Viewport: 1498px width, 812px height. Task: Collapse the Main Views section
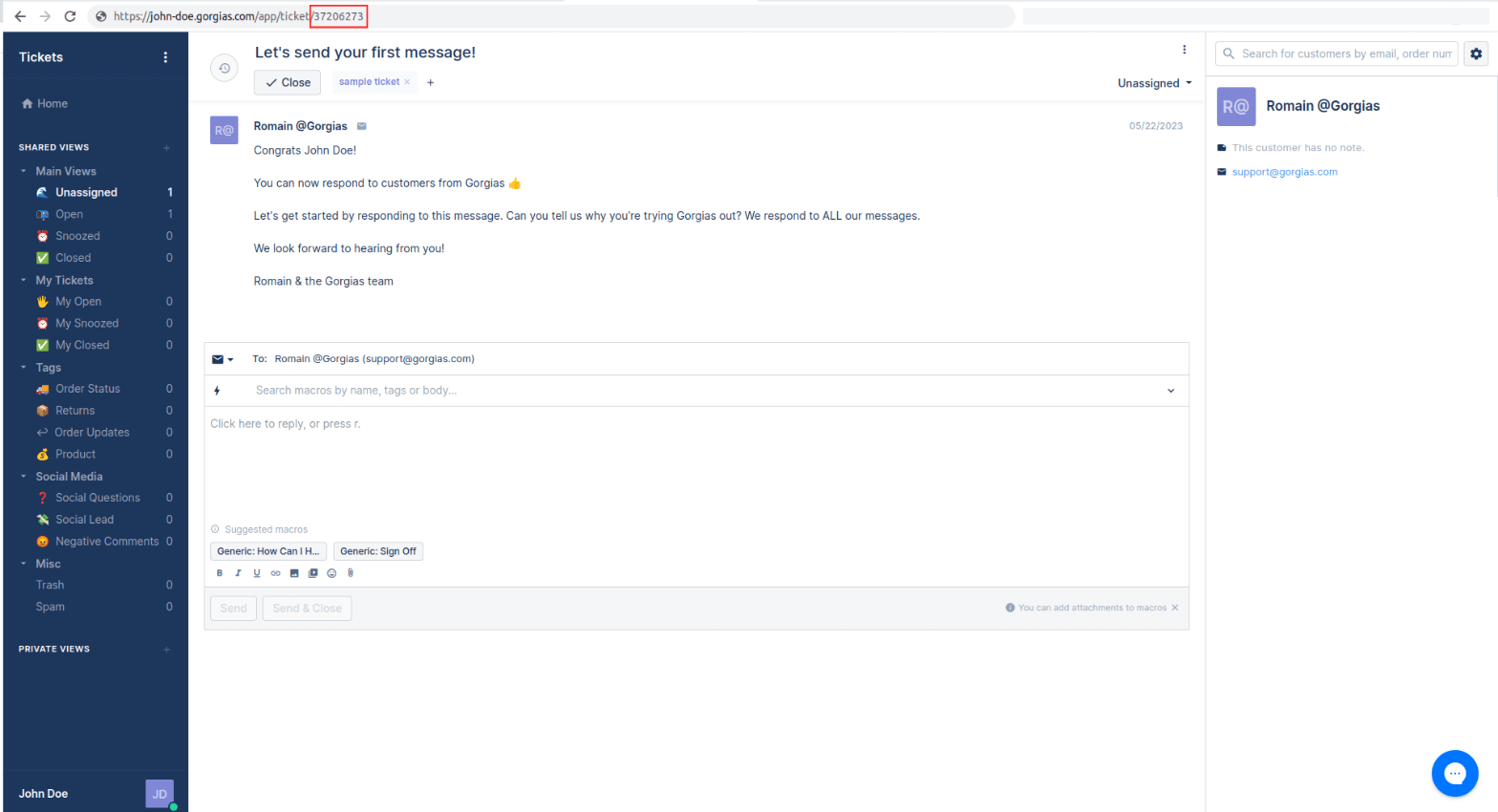point(24,171)
